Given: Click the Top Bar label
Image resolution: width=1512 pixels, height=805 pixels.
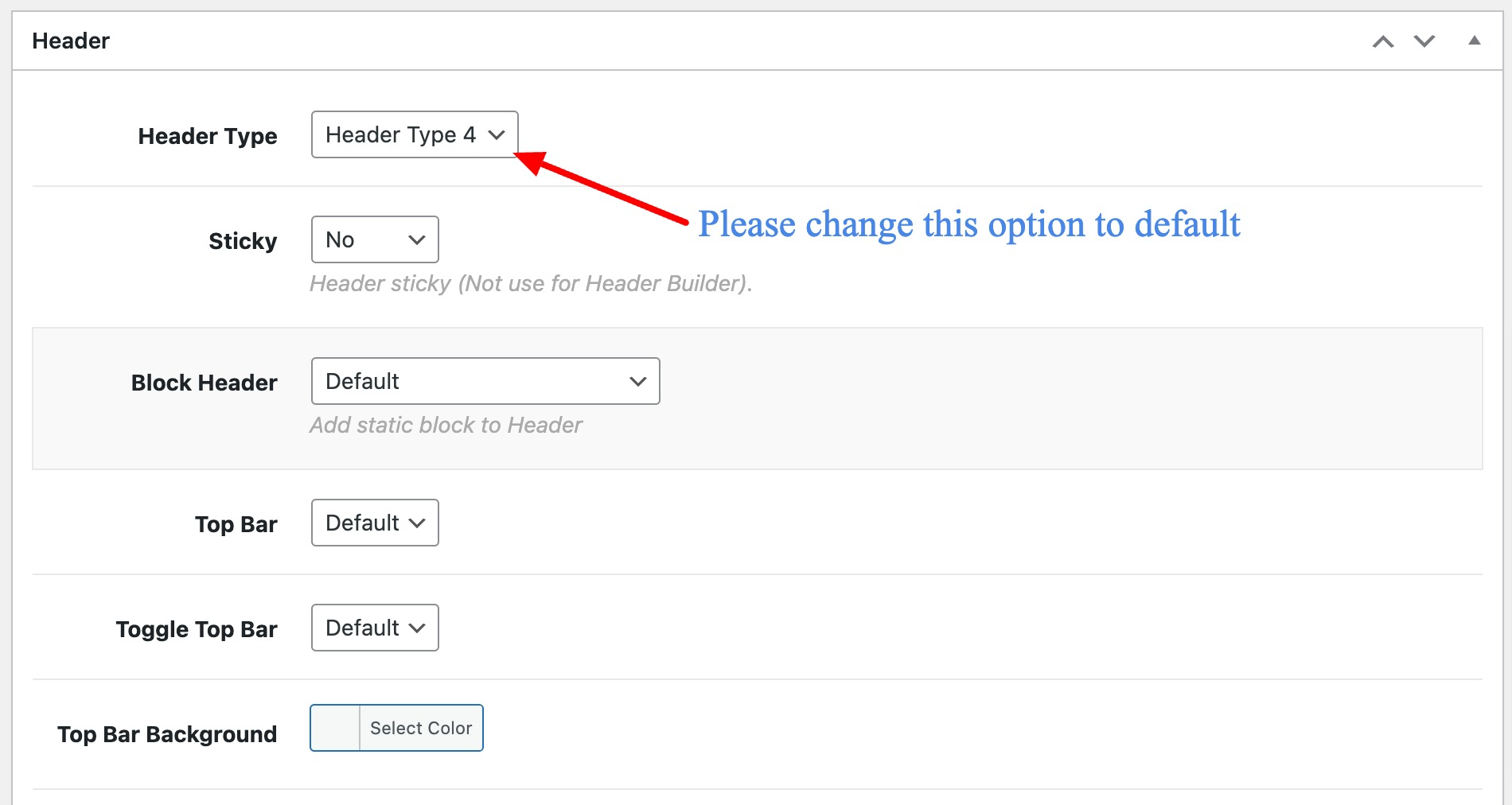Looking at the screenshot, I should [236, 525].
